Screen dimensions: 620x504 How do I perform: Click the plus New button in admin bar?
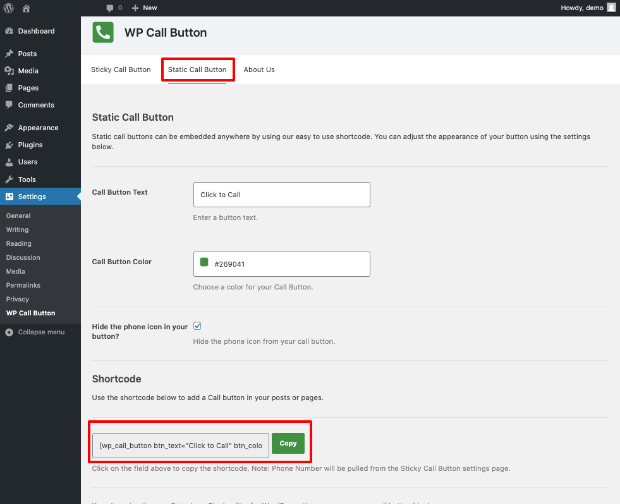coord(144,8)
